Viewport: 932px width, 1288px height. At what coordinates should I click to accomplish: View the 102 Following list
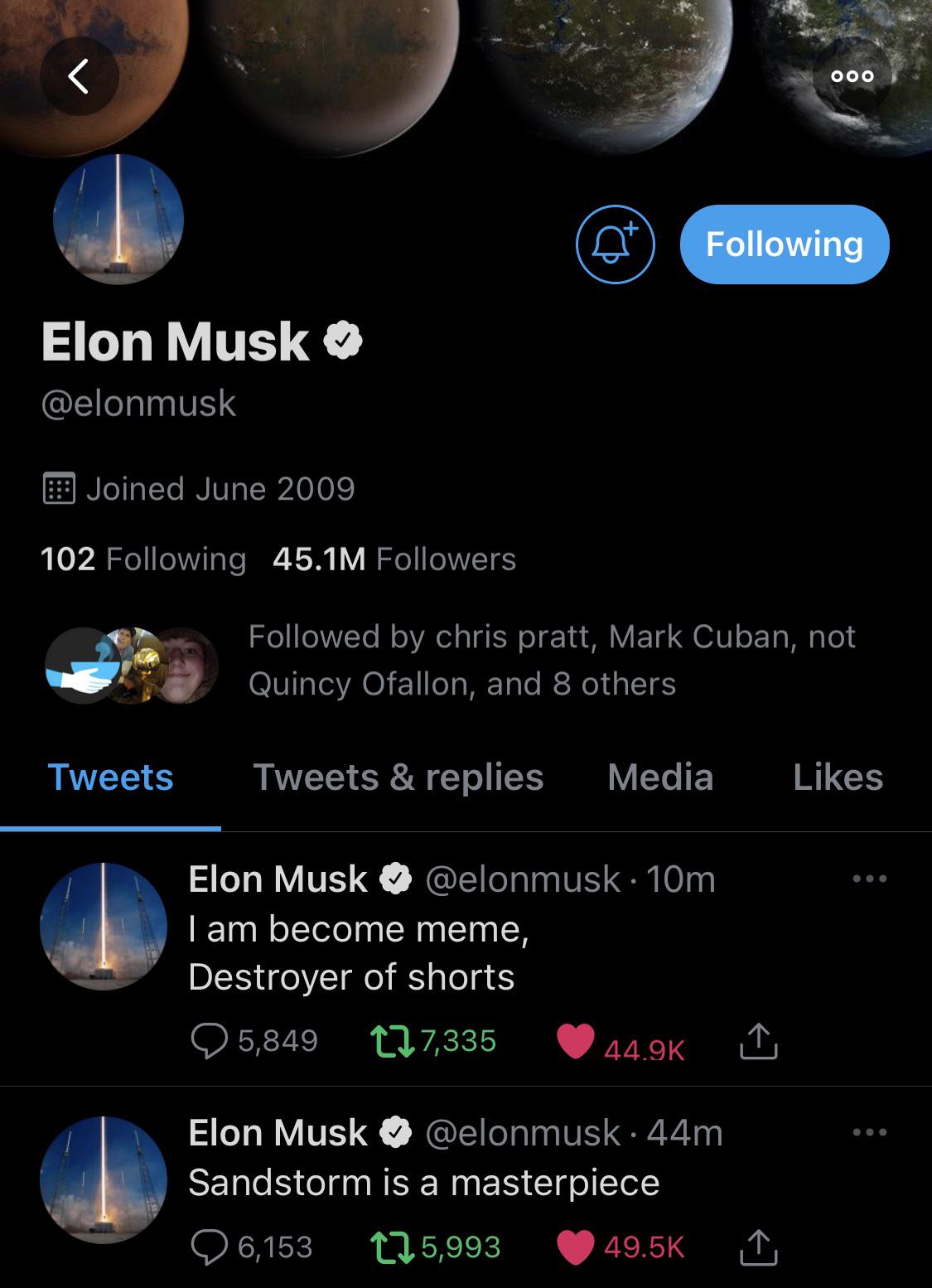[142, 559]
